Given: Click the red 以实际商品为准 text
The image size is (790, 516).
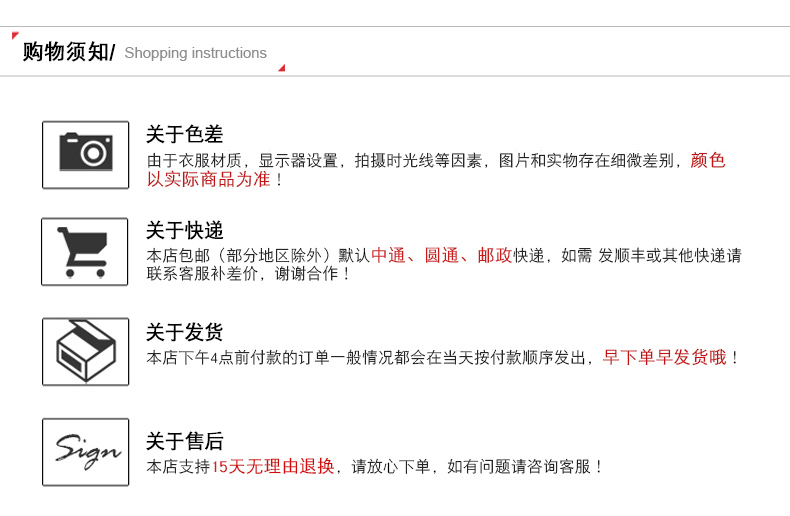Looking at the screenshot, I should (x=208, y=180).
